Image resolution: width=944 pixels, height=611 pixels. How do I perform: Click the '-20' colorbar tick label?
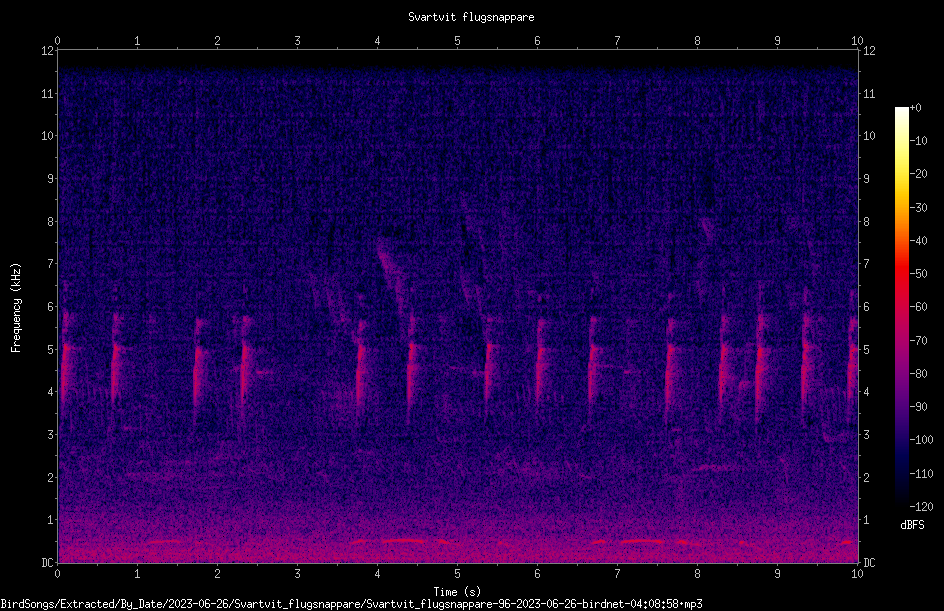pyautogui.click(x=919, y=174)
